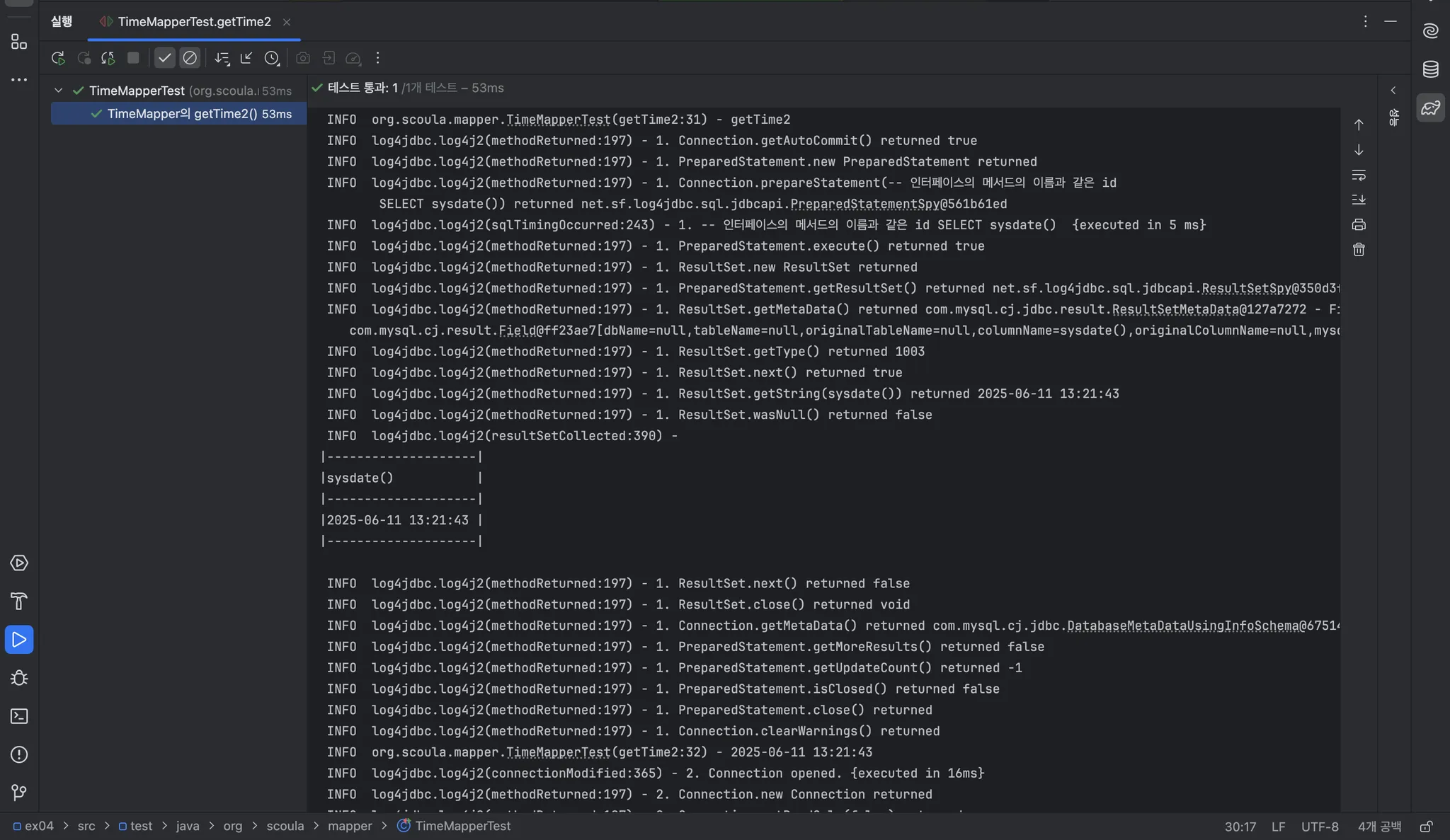Image resolution: width=1450 pixels, height=840 pixels.
Task: Print the console output
Action: pyautogui.click(x=1359, y=224)
